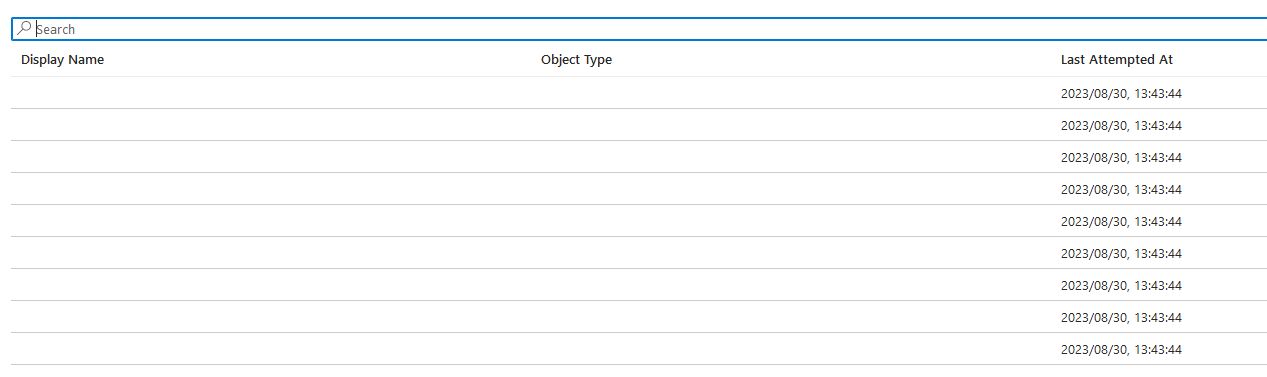Select the third row's Last Attempted timestamp

coord(1121,158)
